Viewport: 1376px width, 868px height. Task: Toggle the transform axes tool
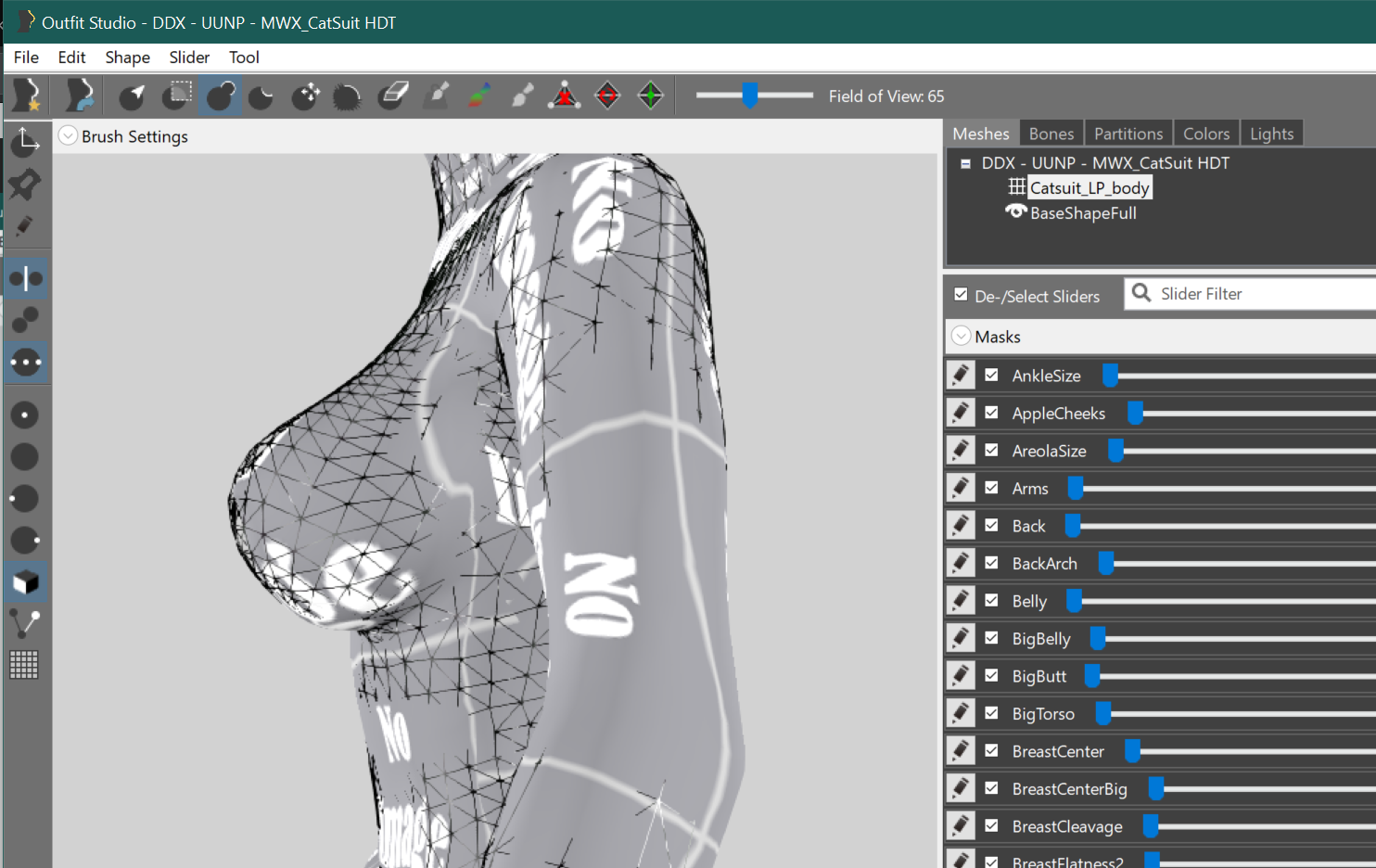[x=25, y=142]
